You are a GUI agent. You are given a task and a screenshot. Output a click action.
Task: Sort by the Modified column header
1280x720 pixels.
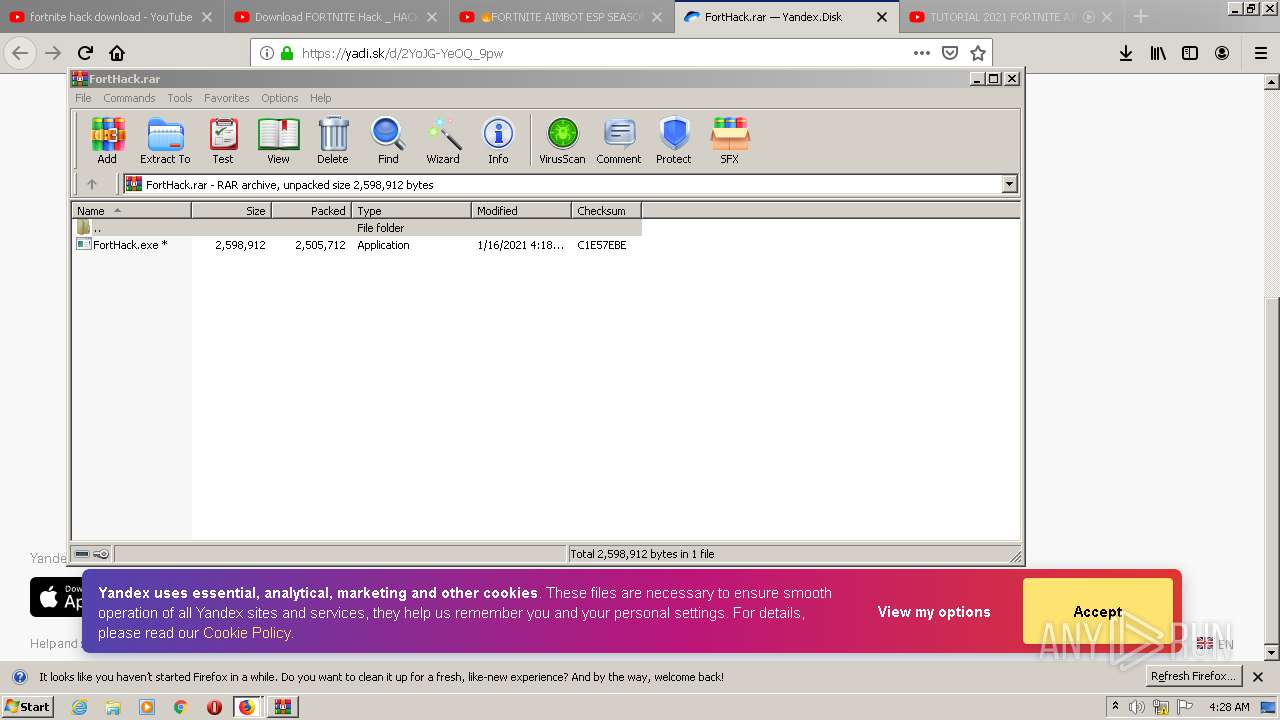(x=521, y=210)
